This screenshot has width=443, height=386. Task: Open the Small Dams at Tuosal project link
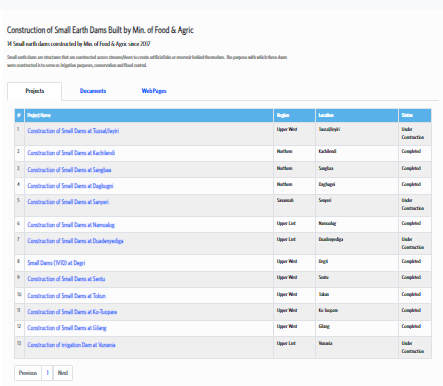73,131
